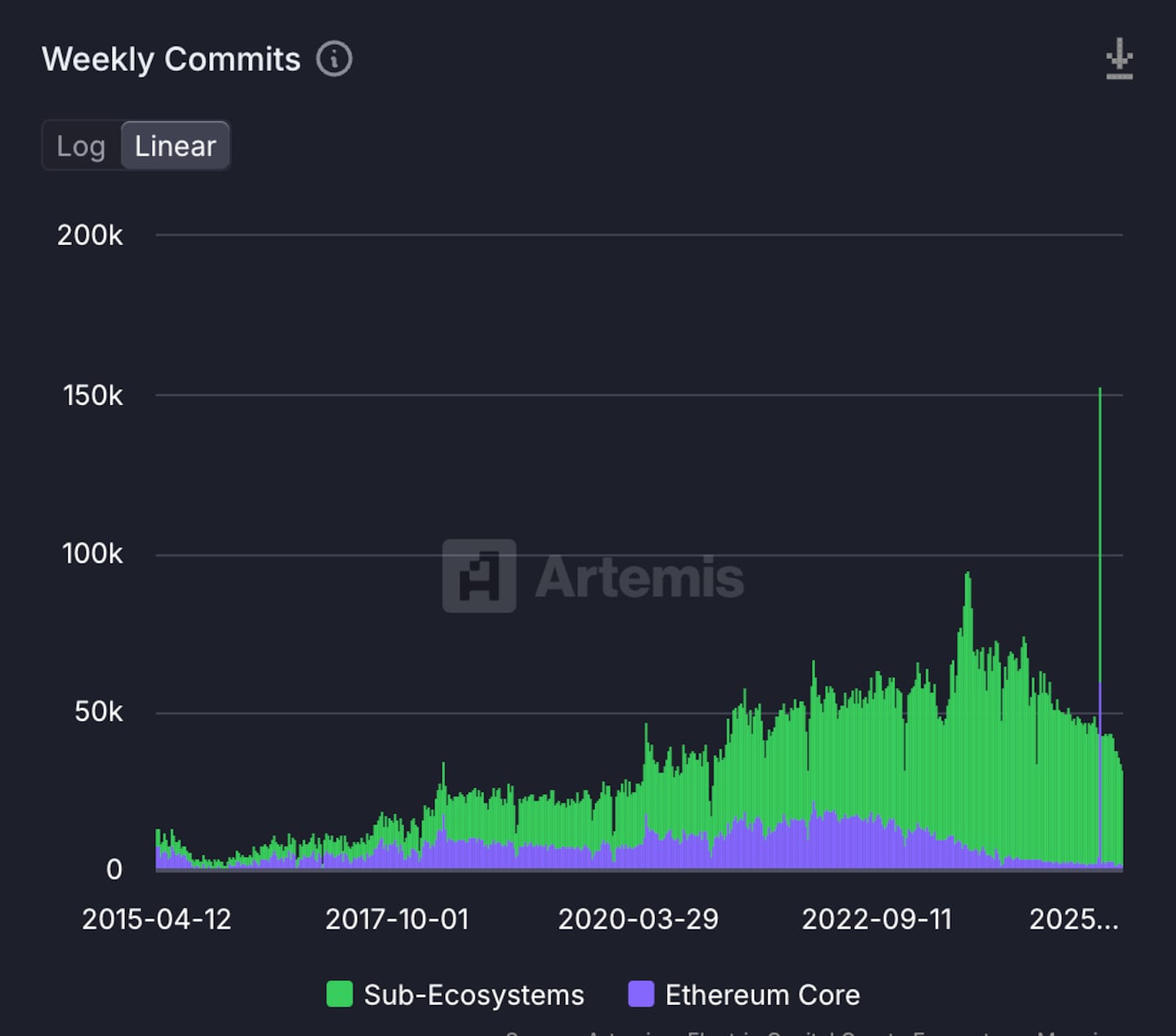Click the Artemis watermark text

639,577
